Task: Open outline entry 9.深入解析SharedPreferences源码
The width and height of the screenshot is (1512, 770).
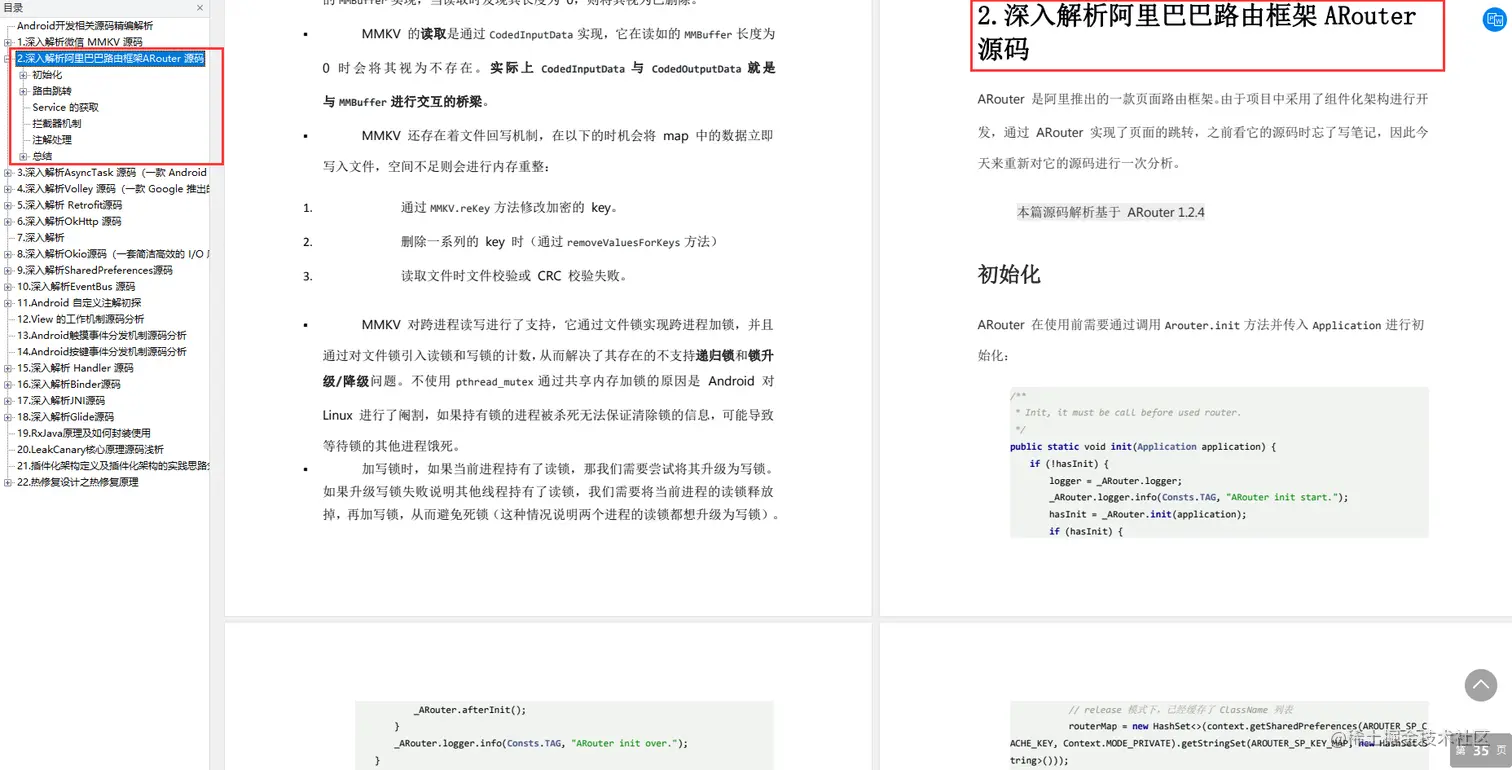Action: 94,270
